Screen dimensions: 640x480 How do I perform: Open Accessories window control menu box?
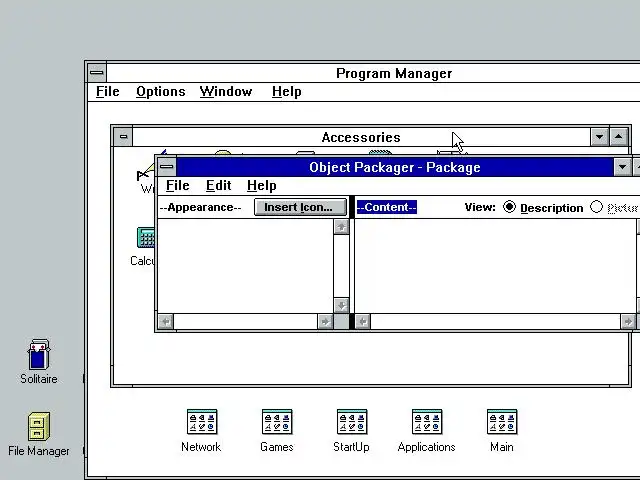[123, 137]
